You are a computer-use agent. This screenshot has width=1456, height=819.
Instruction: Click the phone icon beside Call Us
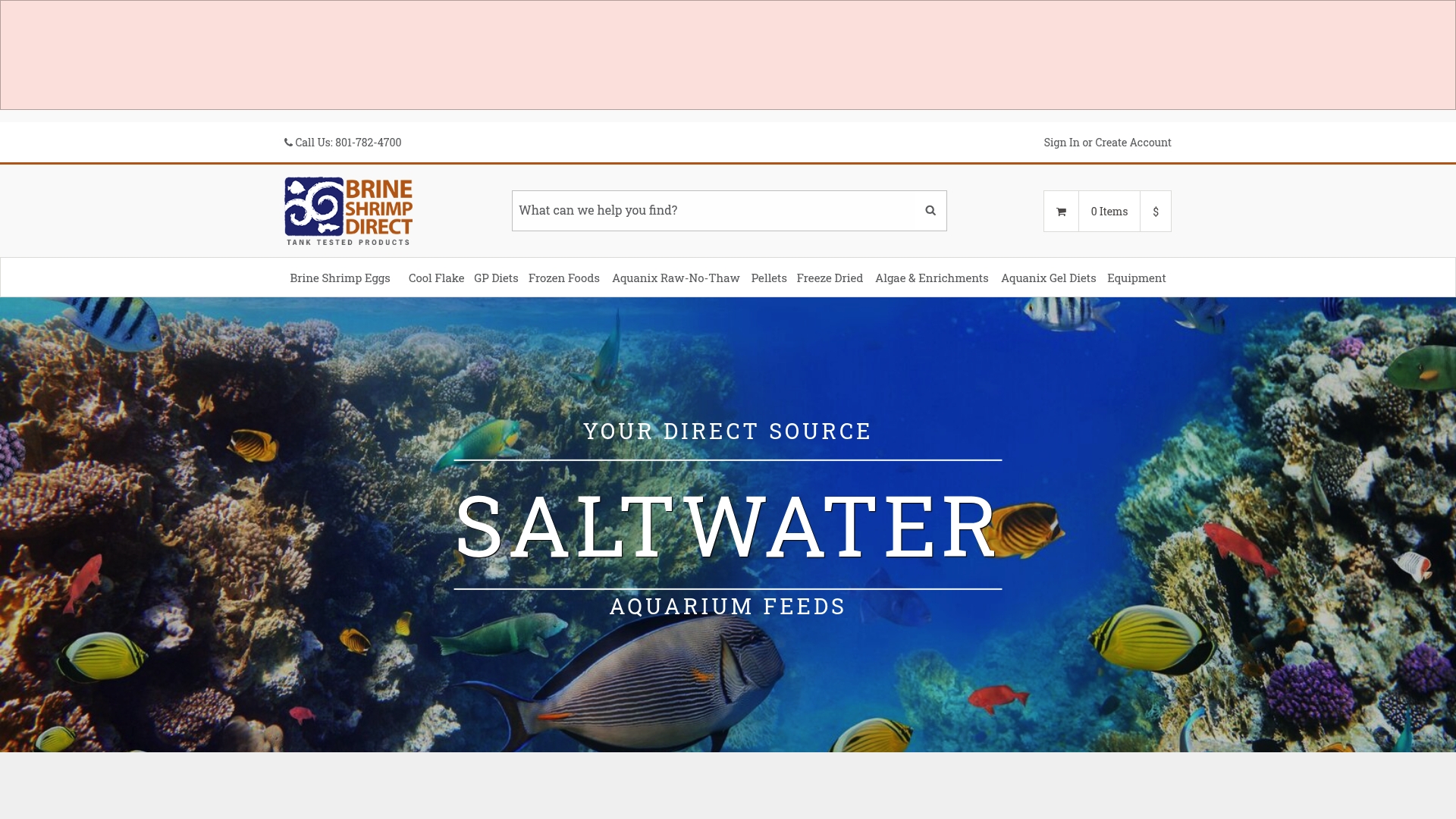pos(288,143)
